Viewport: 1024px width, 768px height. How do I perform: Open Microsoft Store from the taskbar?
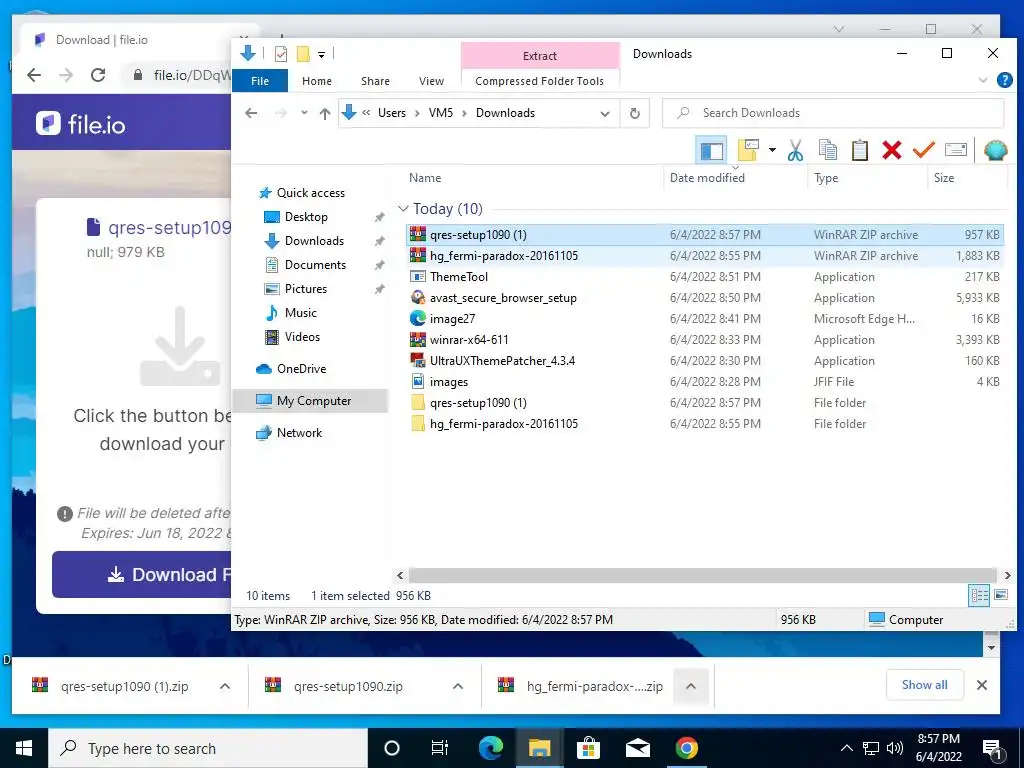(x=588, y=748)
